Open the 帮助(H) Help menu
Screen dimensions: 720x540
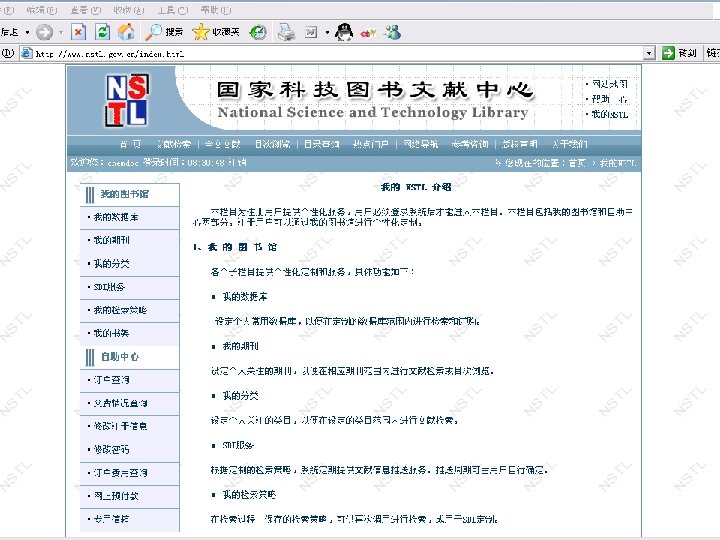point(216,10)
